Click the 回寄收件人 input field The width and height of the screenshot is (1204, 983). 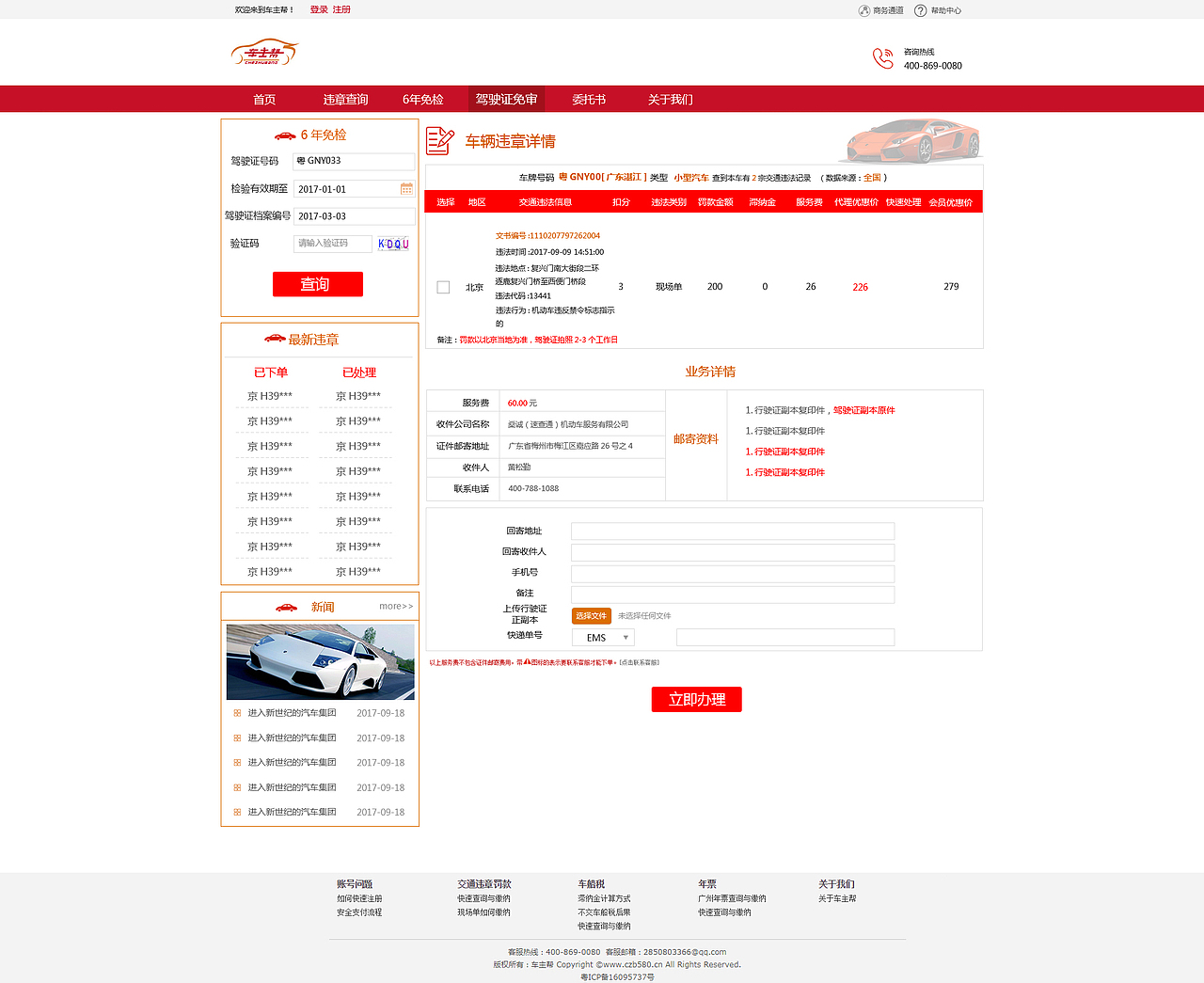coord(733,552)
